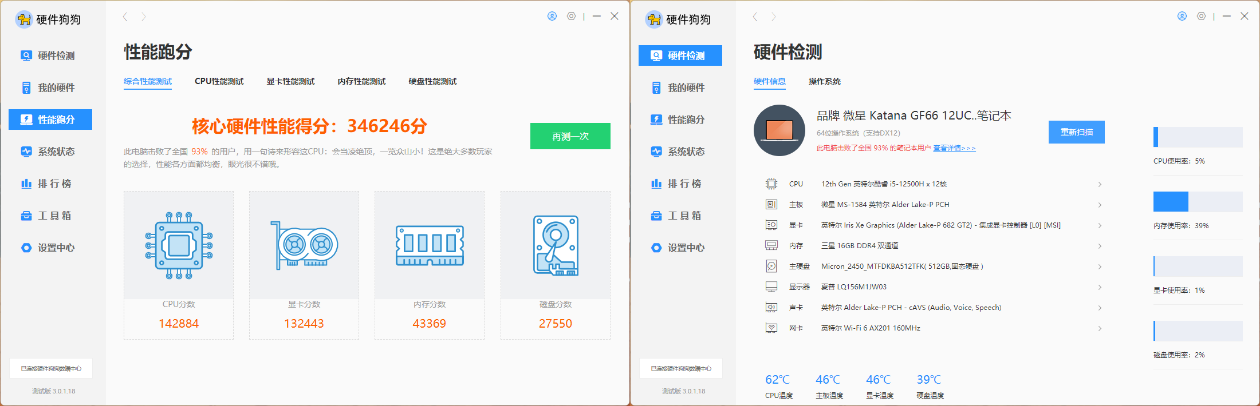Open 我的硬件 in the right window sidebar
Image resolution: width=1260 pixels, height=406 pixels.
coord(680,88)
